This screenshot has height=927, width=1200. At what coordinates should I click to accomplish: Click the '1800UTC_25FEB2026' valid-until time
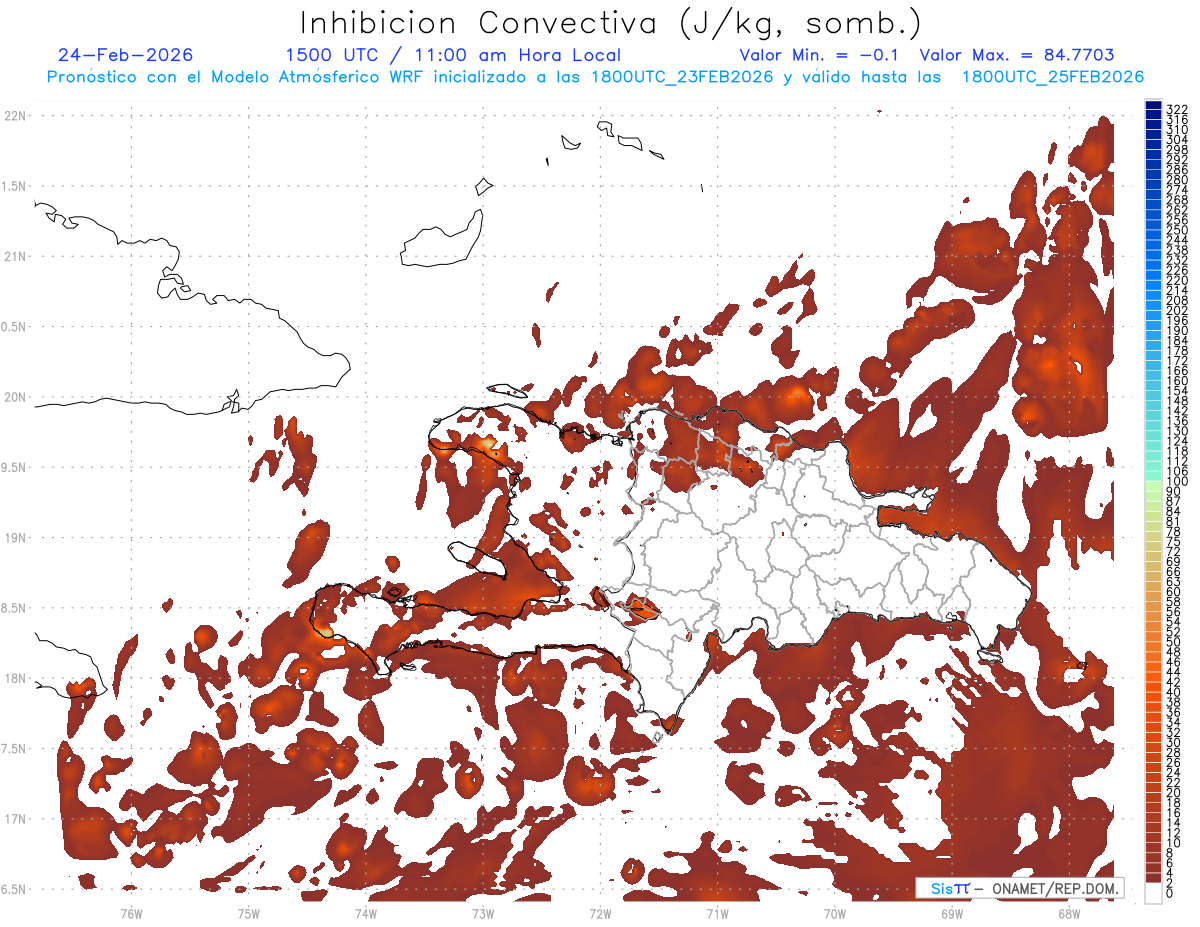coord(1053,77)
